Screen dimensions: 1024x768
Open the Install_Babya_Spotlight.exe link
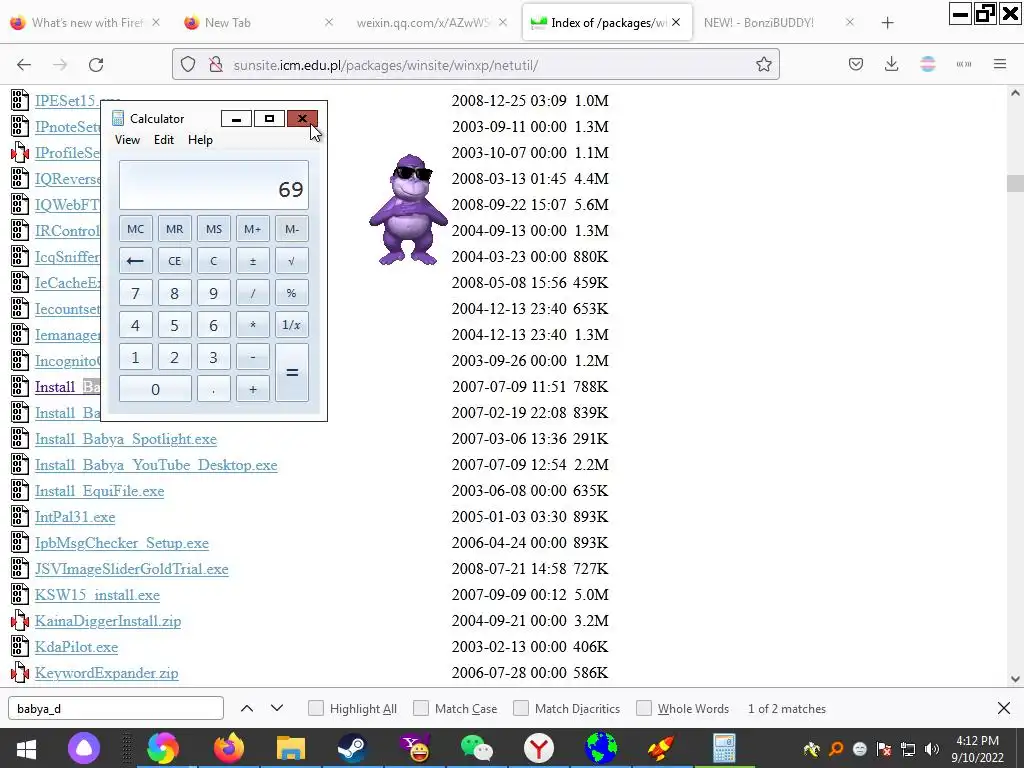126,439
